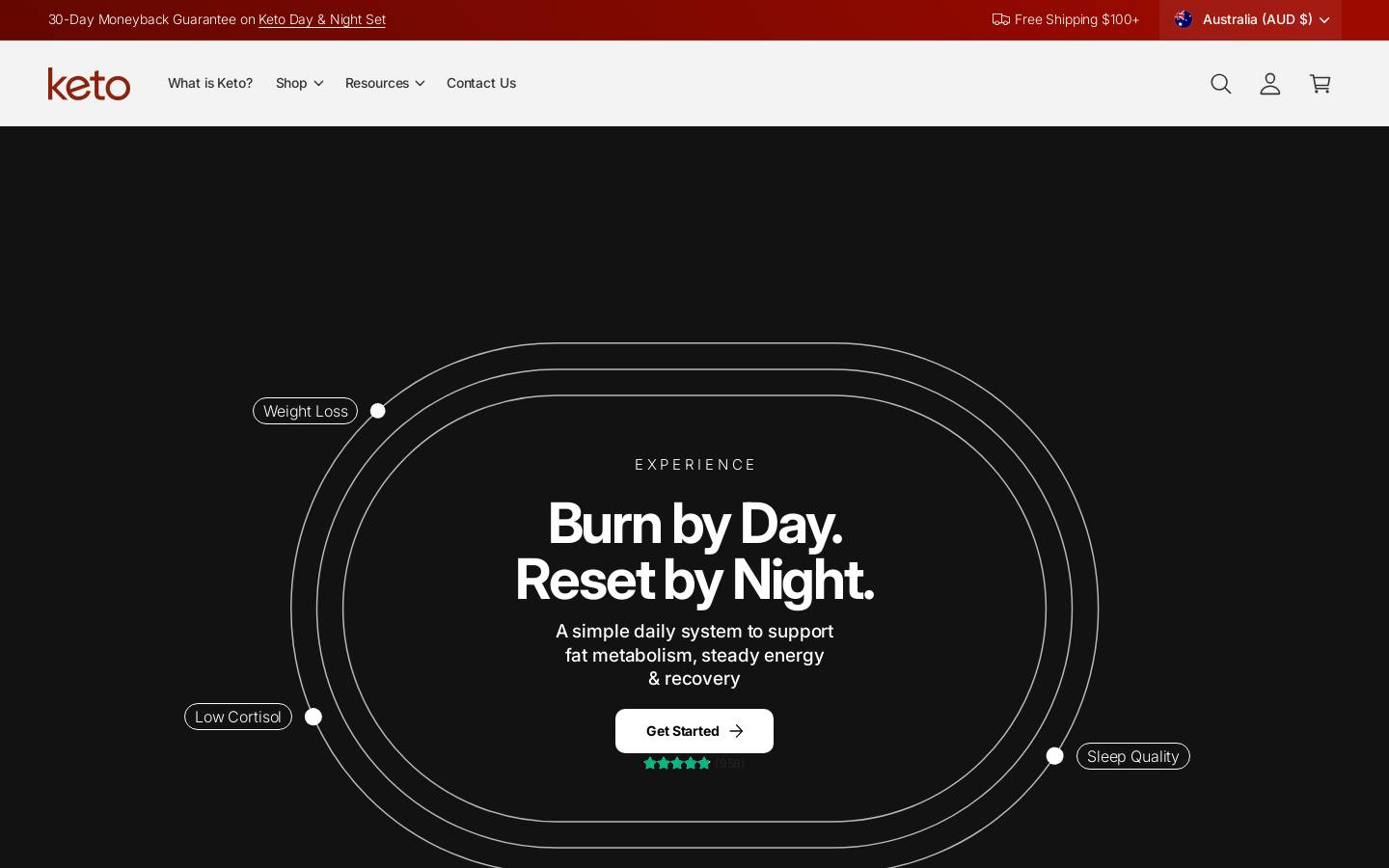1389x868 pixels.
Task: Select the Sleep Quality label
Action: pos(1133,756)
